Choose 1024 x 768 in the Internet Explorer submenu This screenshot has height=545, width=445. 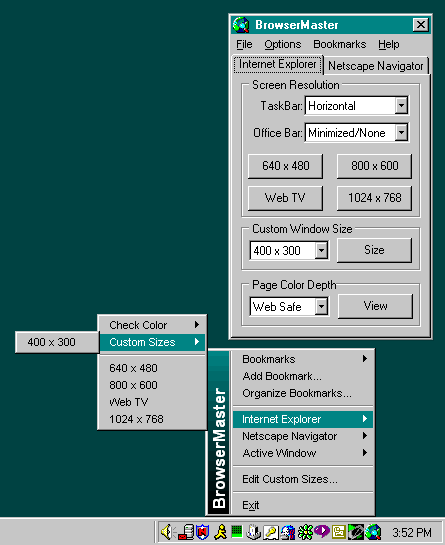(x=152, y=419)
